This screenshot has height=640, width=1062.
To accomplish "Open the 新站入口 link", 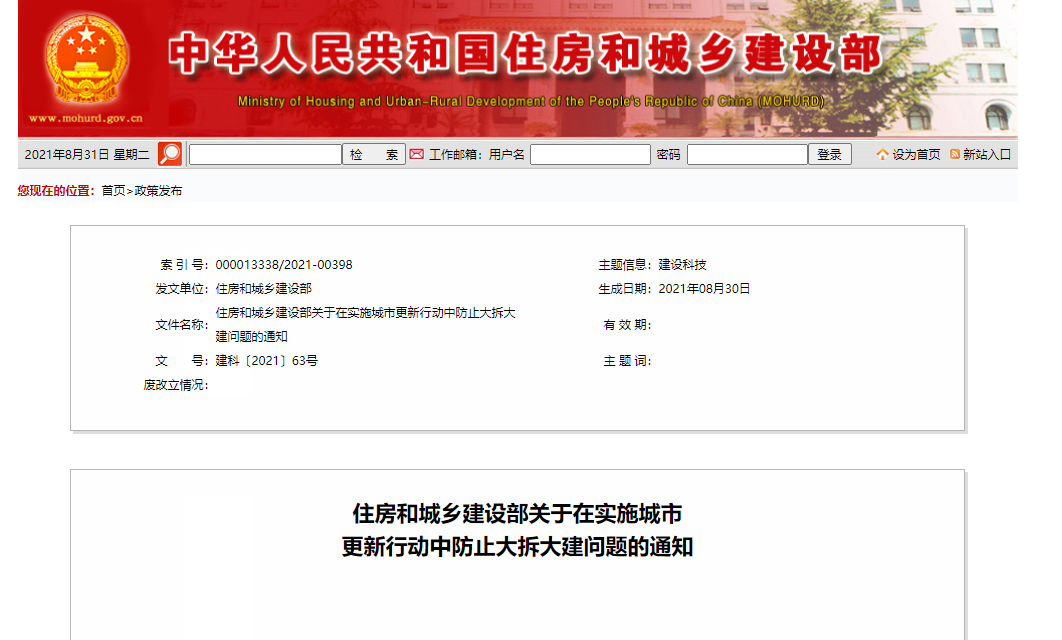I will click(x=987, y=154).
